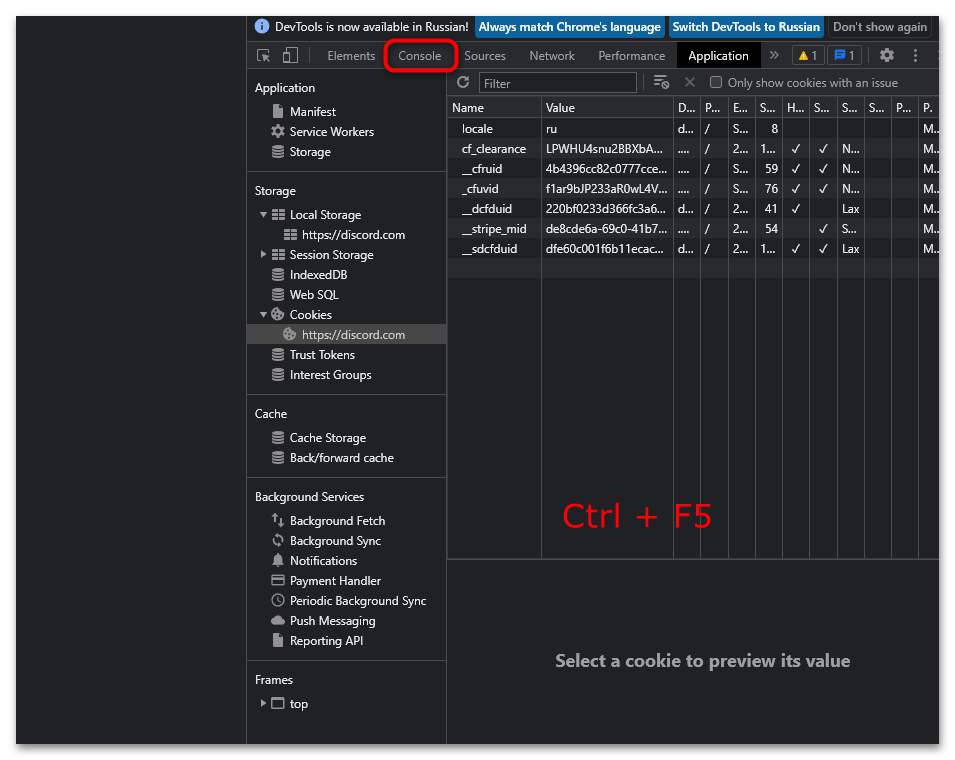Screen dimensions: 955x760
Task: Show more DevTools tabs chevron
Action: click(x=774, y=55)
